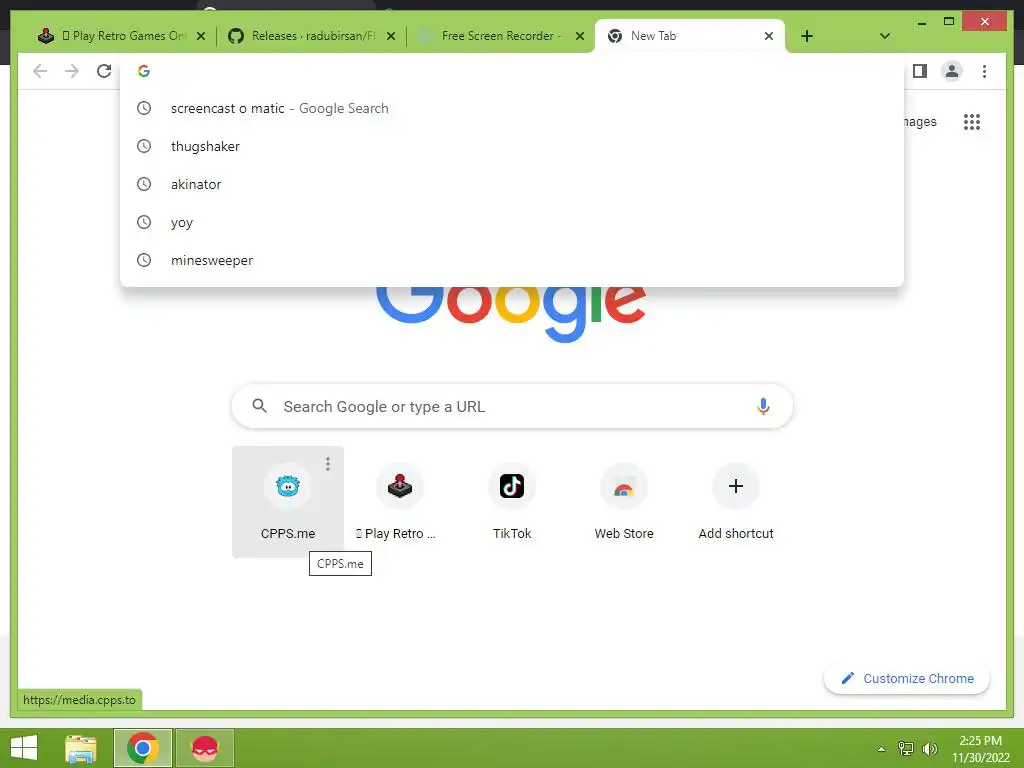This screenshot has height=768, width=1024.
Task: Choose the 'thugshaker' suggestion
Action: [x=512, y=146]
